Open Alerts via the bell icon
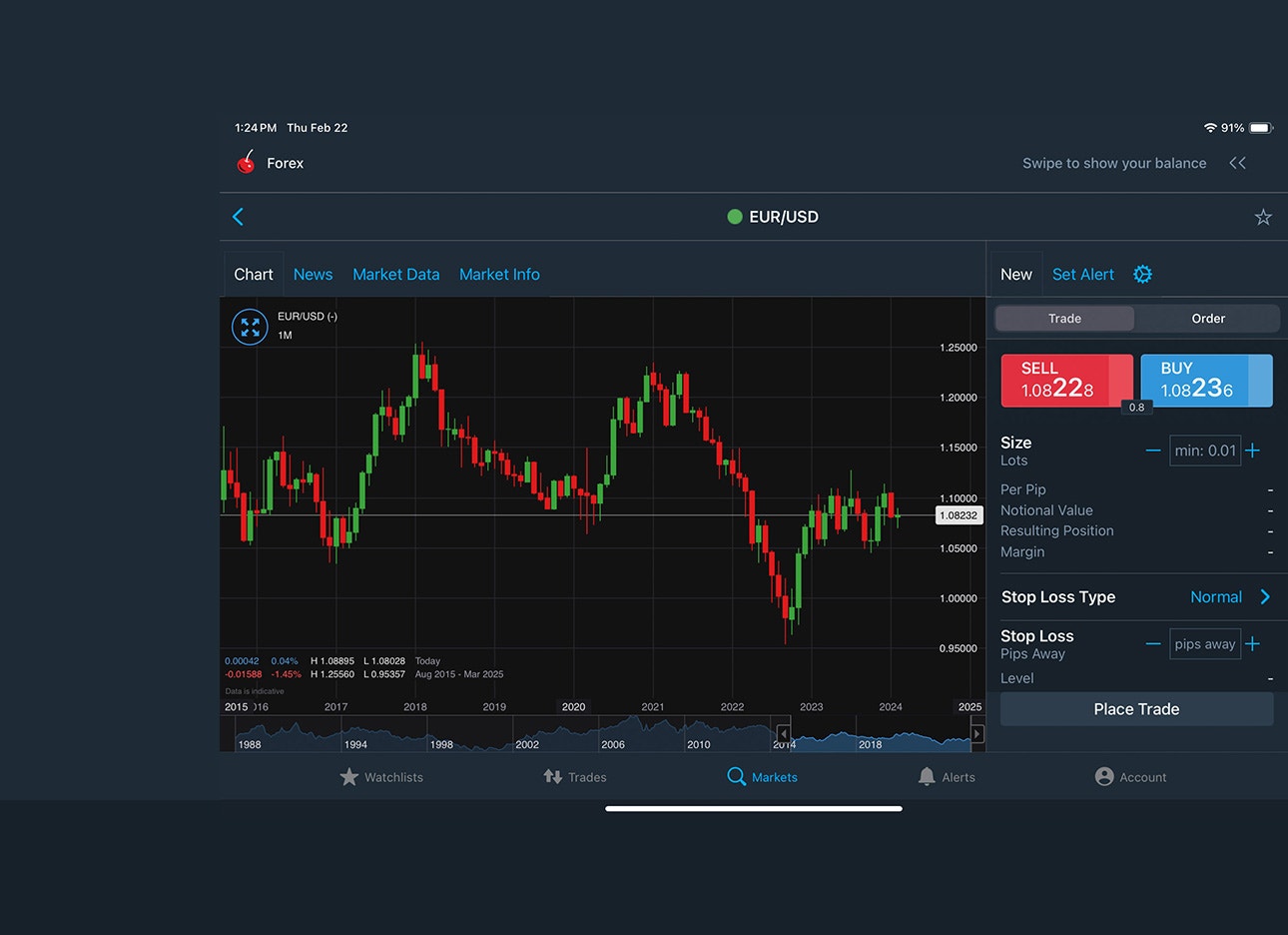The height and width of the screenshot is (935, 1288). (x=947, y=776)
